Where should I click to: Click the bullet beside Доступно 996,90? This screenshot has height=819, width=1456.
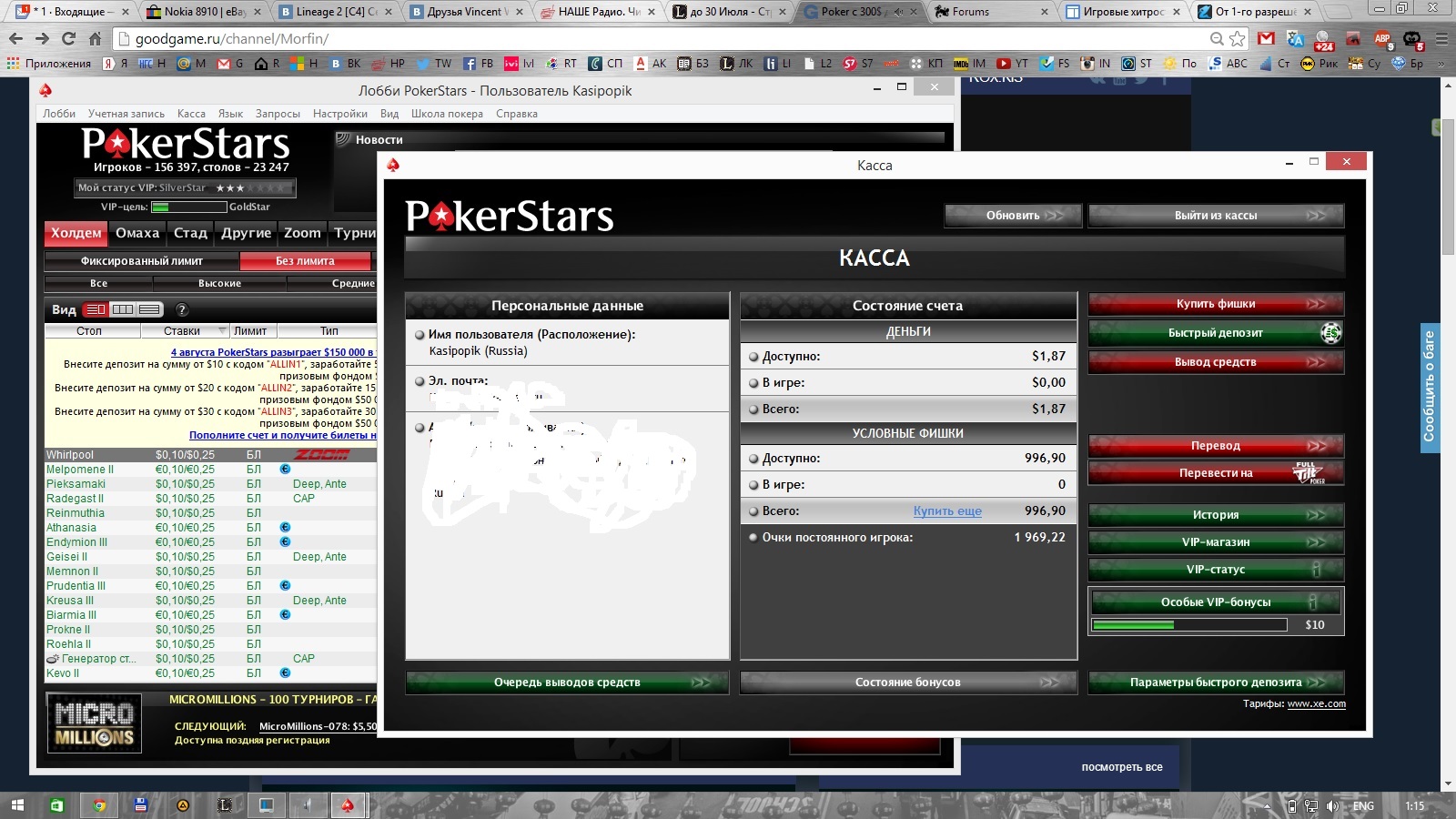[753, 459]
